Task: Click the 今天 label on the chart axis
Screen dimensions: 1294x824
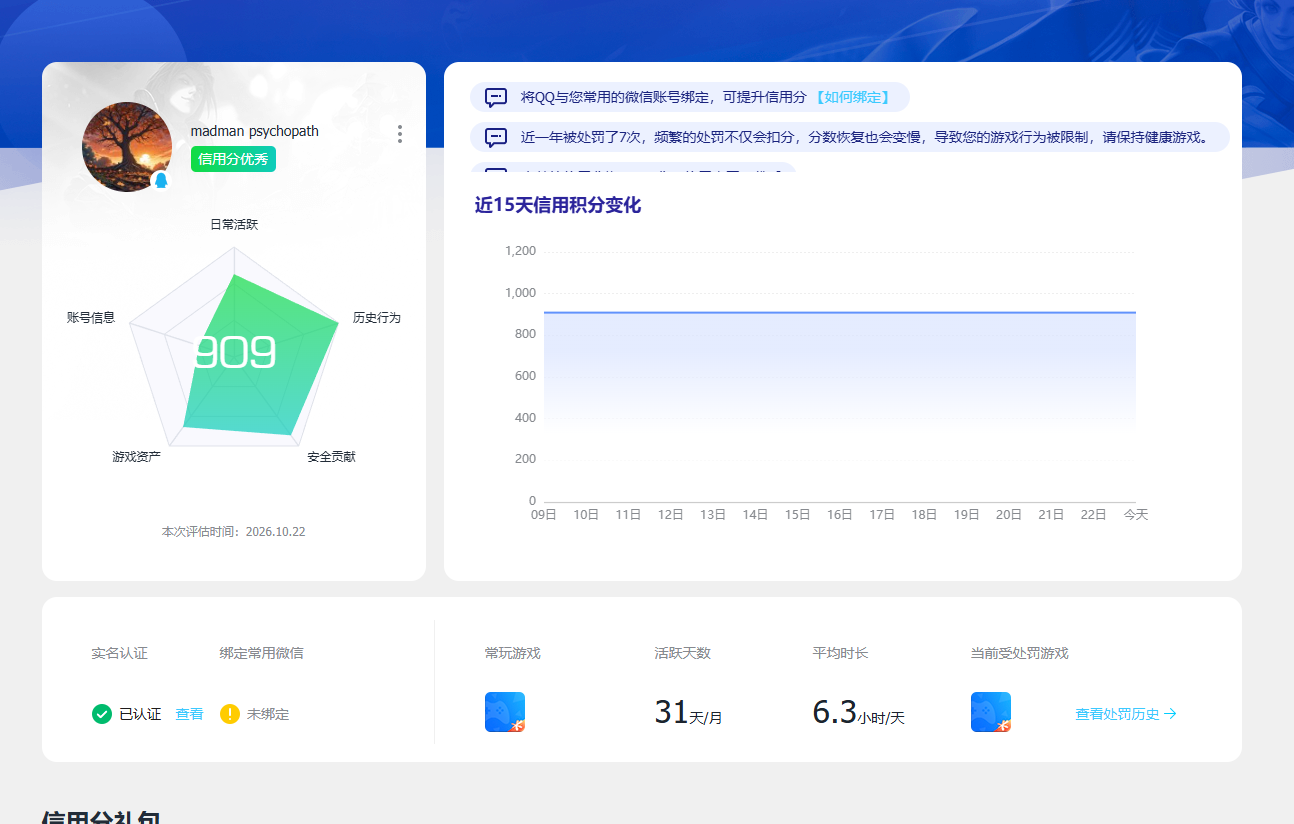Action: 1136,515
